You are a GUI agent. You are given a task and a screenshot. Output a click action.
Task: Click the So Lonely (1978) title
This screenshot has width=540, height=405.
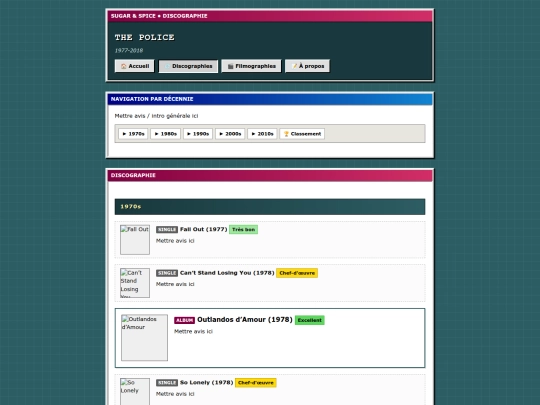207,382
